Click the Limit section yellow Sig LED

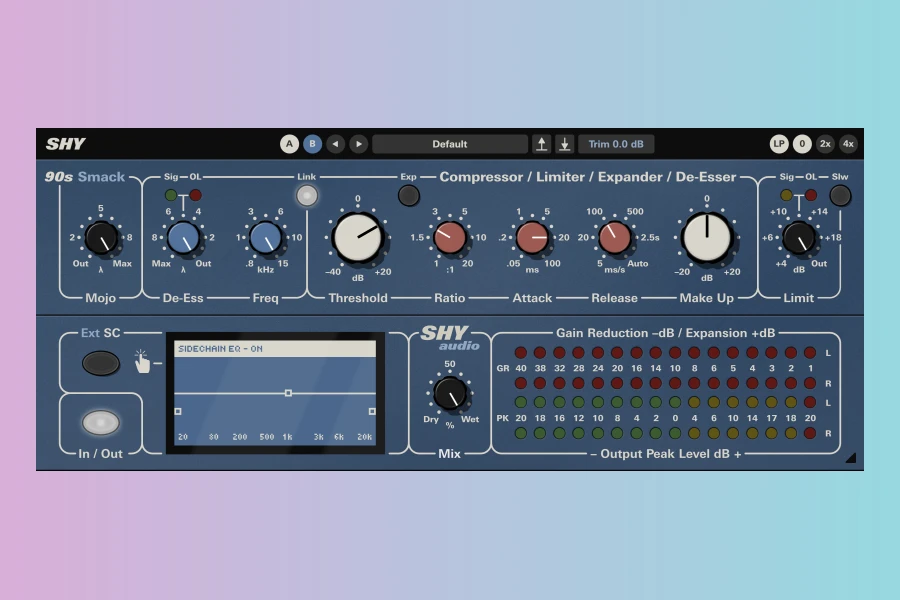click(786, 195)
